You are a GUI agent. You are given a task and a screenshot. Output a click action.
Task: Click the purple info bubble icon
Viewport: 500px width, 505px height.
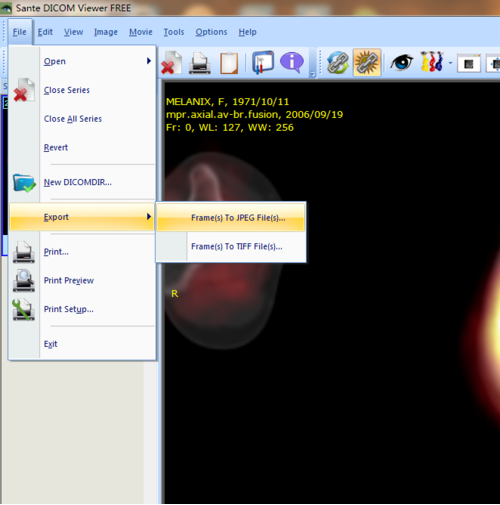click(x=292, y=62)
